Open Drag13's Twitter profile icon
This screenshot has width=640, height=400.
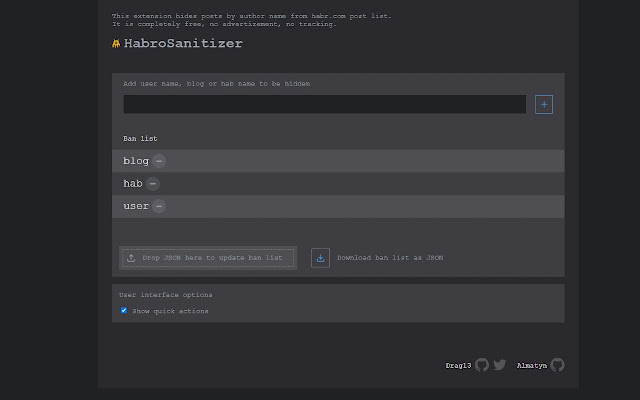pos(500,364)
